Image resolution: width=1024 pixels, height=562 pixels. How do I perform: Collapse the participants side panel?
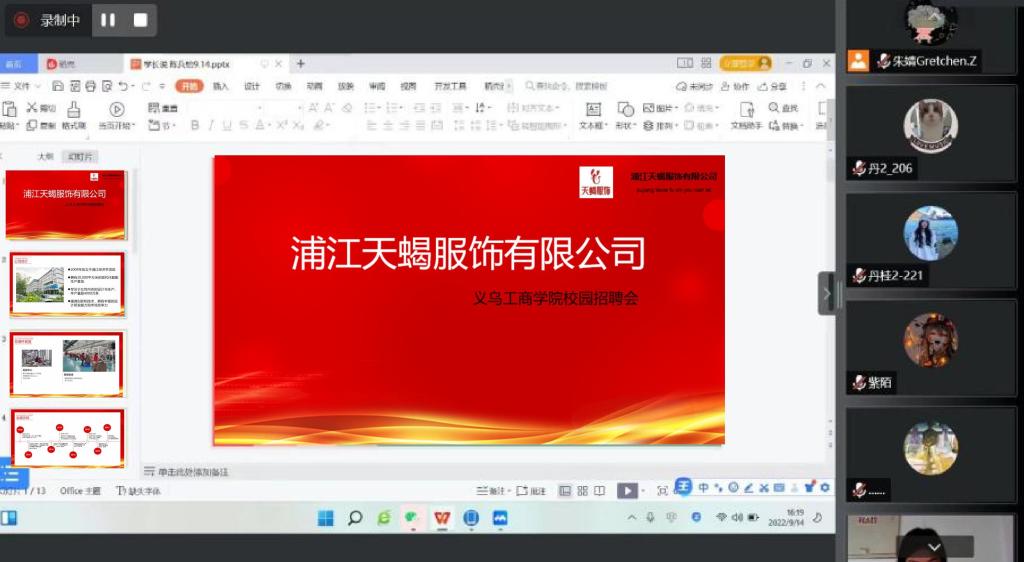click(827, 294)
